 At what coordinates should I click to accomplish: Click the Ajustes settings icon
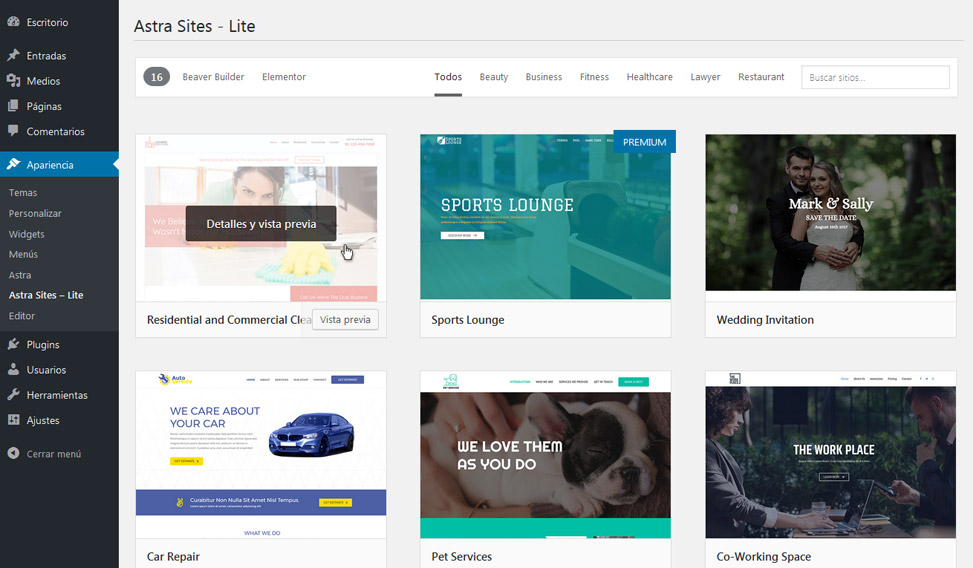(x=13, y=420)
